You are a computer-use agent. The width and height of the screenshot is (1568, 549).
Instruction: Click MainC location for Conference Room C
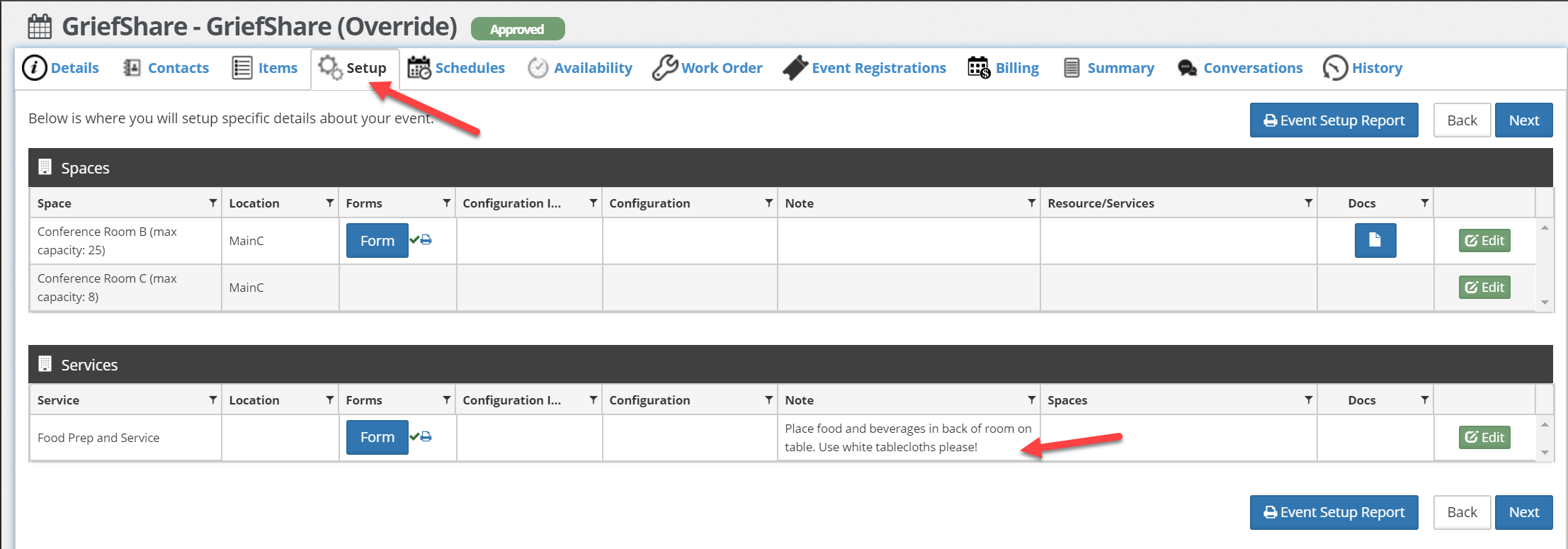click(246, 288)
